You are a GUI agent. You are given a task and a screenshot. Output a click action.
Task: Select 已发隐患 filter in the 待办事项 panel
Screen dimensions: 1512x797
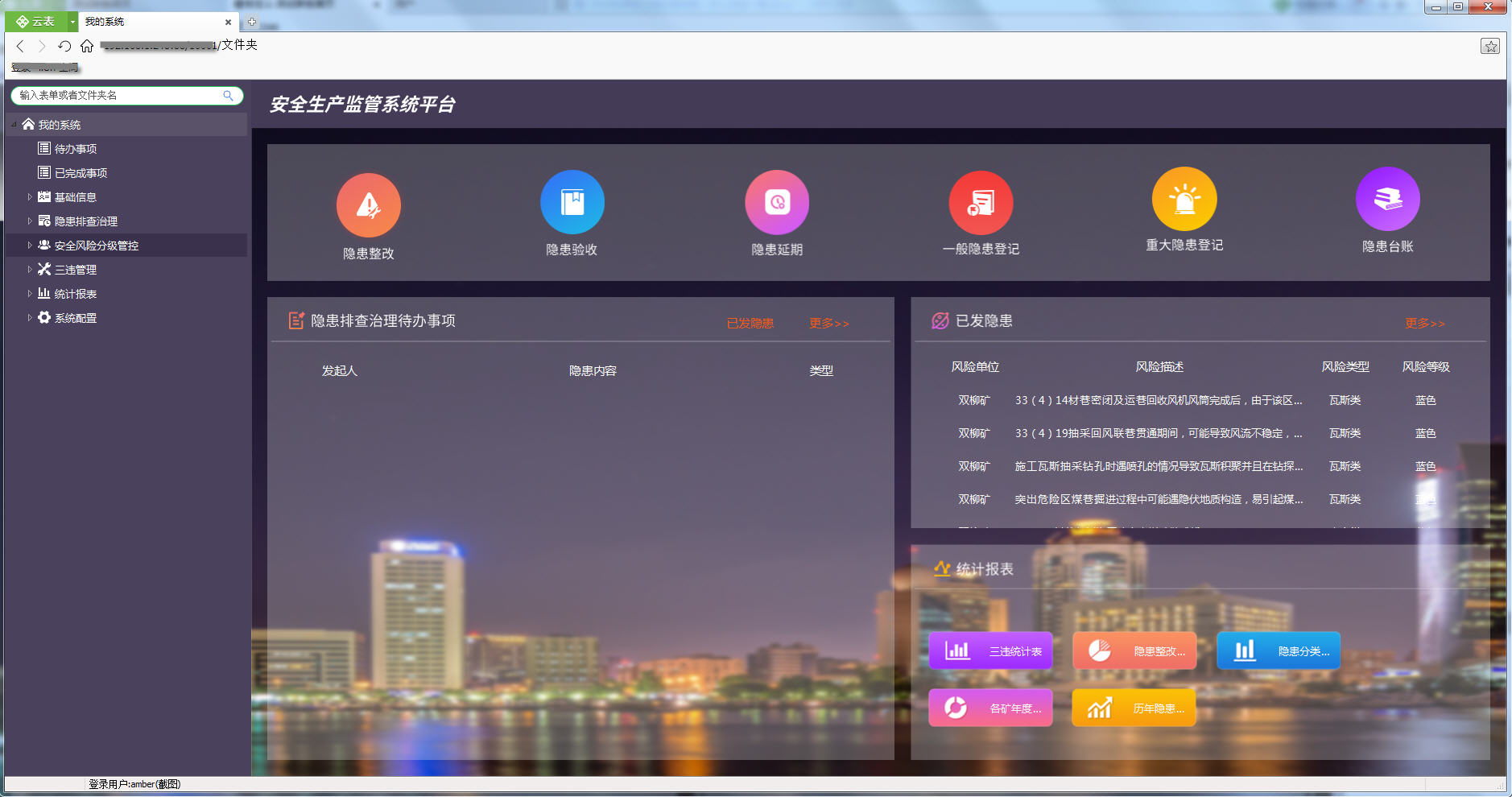(x=750, y=323)
